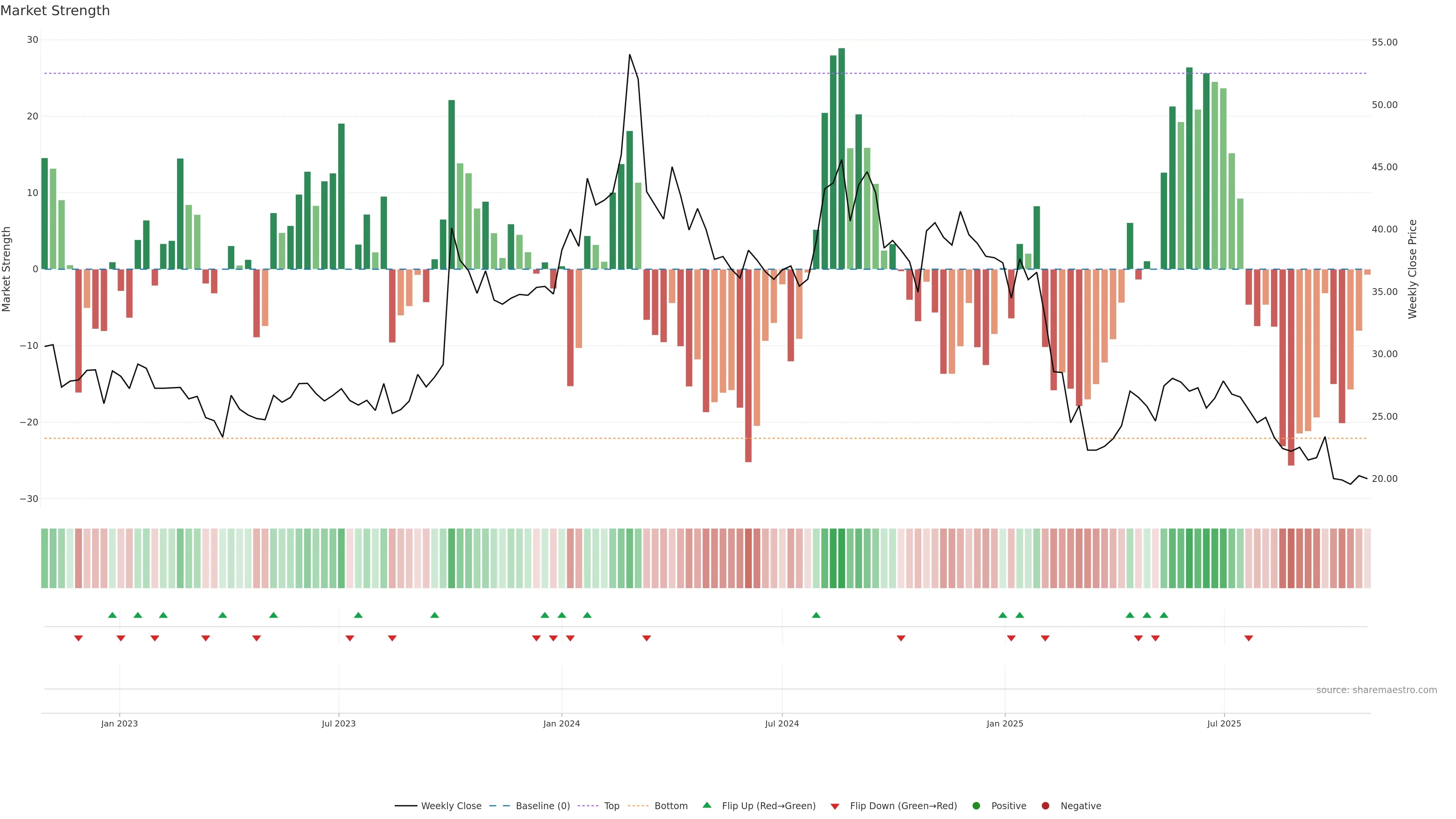Click the Flip Down red triangle legend icon
The height and width of the screenshot is (819, 1456).
coord(835,806)
